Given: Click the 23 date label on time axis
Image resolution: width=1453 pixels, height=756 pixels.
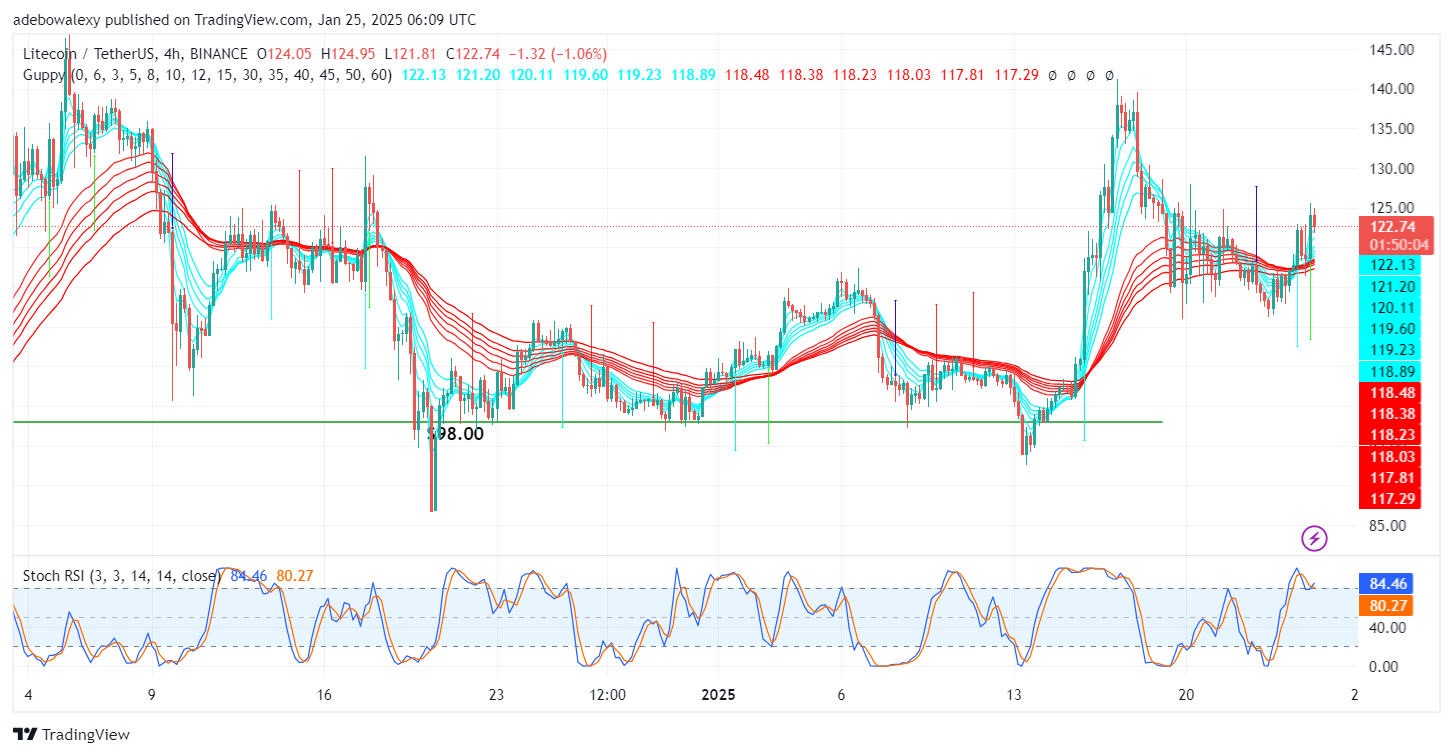Looking at the screenshot, I should 496,695.
